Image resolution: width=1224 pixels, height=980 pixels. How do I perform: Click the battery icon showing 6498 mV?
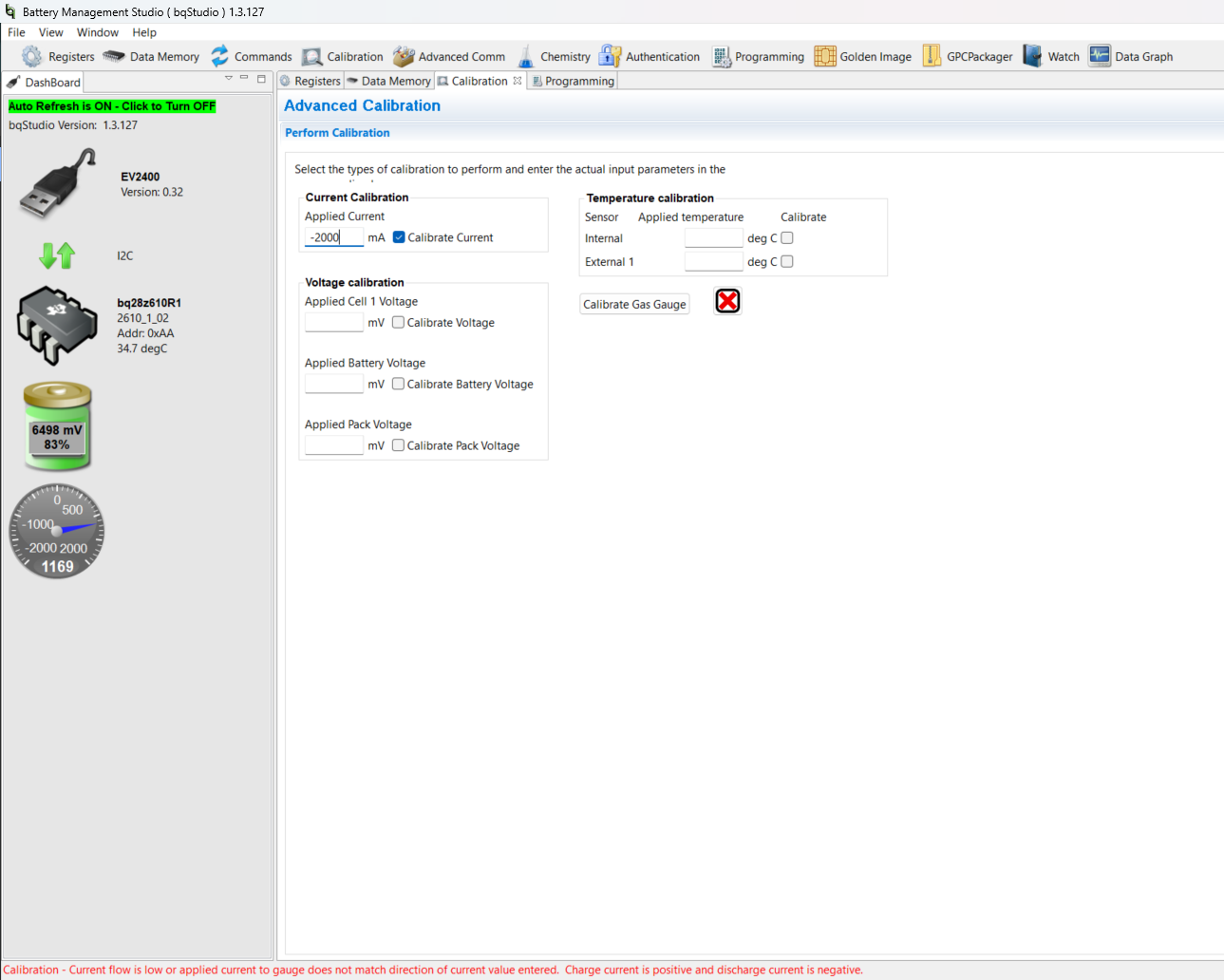point(58,426)
